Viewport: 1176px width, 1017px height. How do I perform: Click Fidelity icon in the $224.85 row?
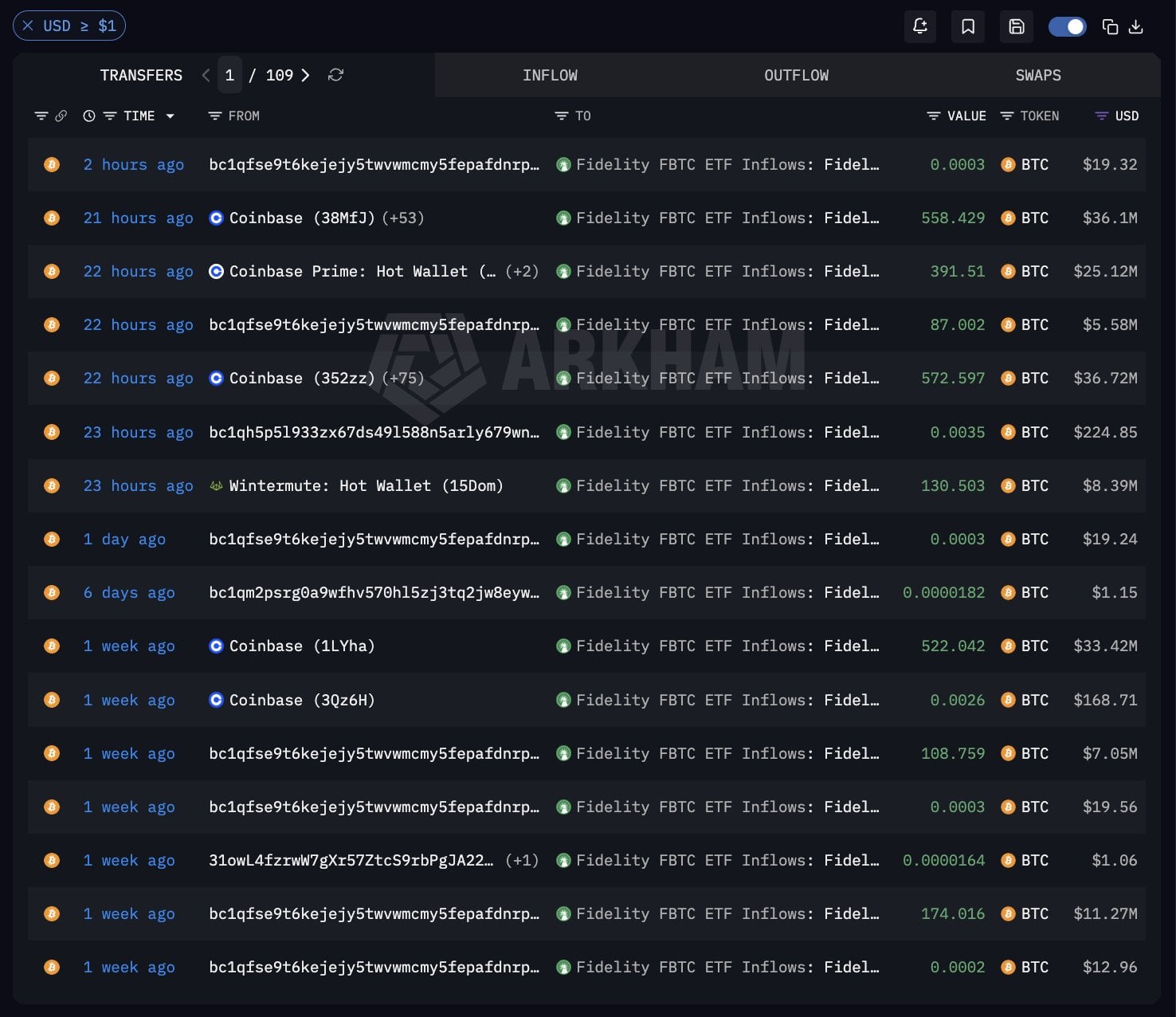tap(563, 432)
